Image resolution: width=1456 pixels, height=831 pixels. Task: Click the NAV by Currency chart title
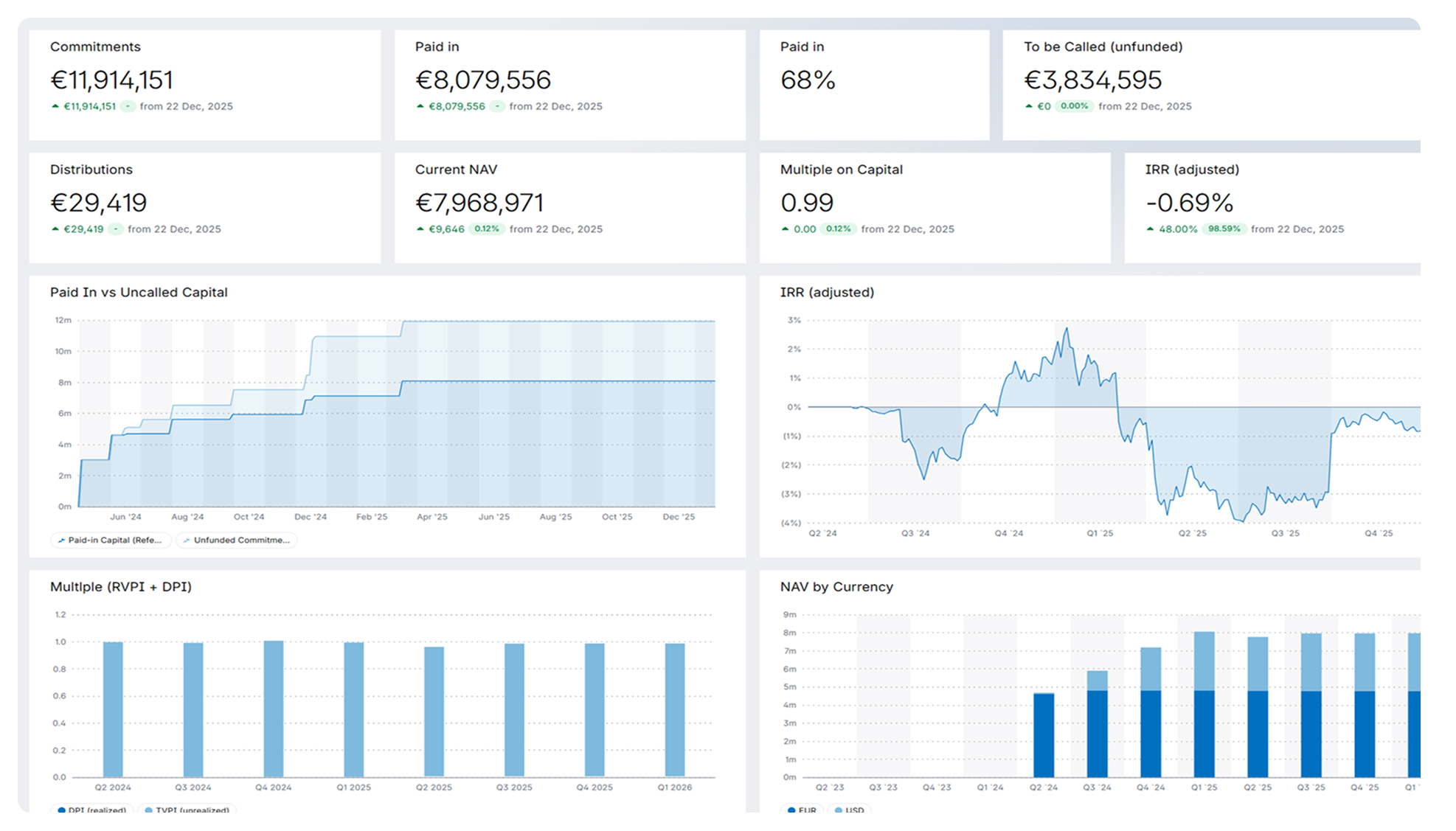tap(836, 587)
